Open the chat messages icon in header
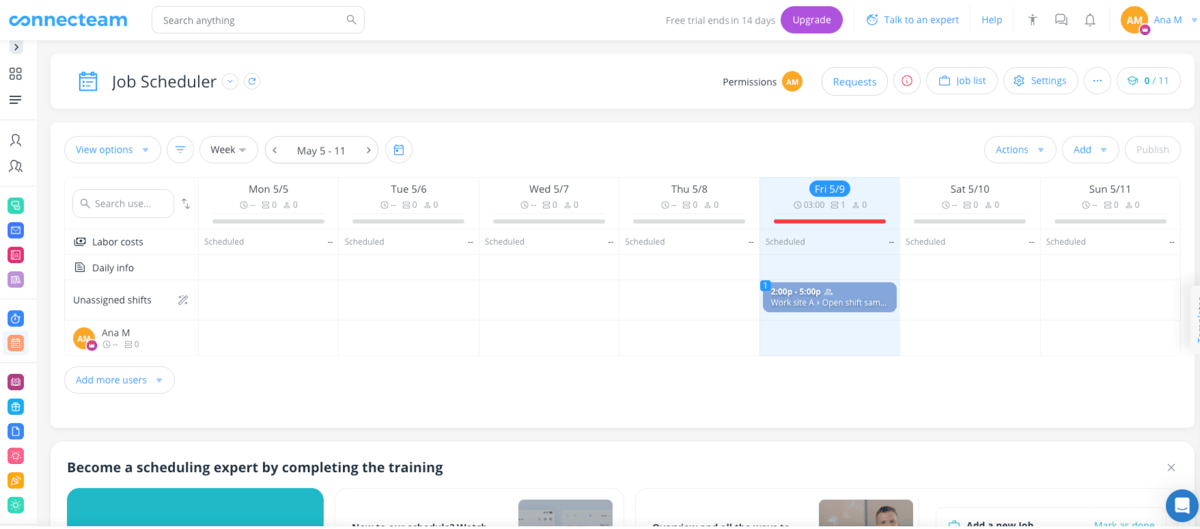 (1061, 20)
